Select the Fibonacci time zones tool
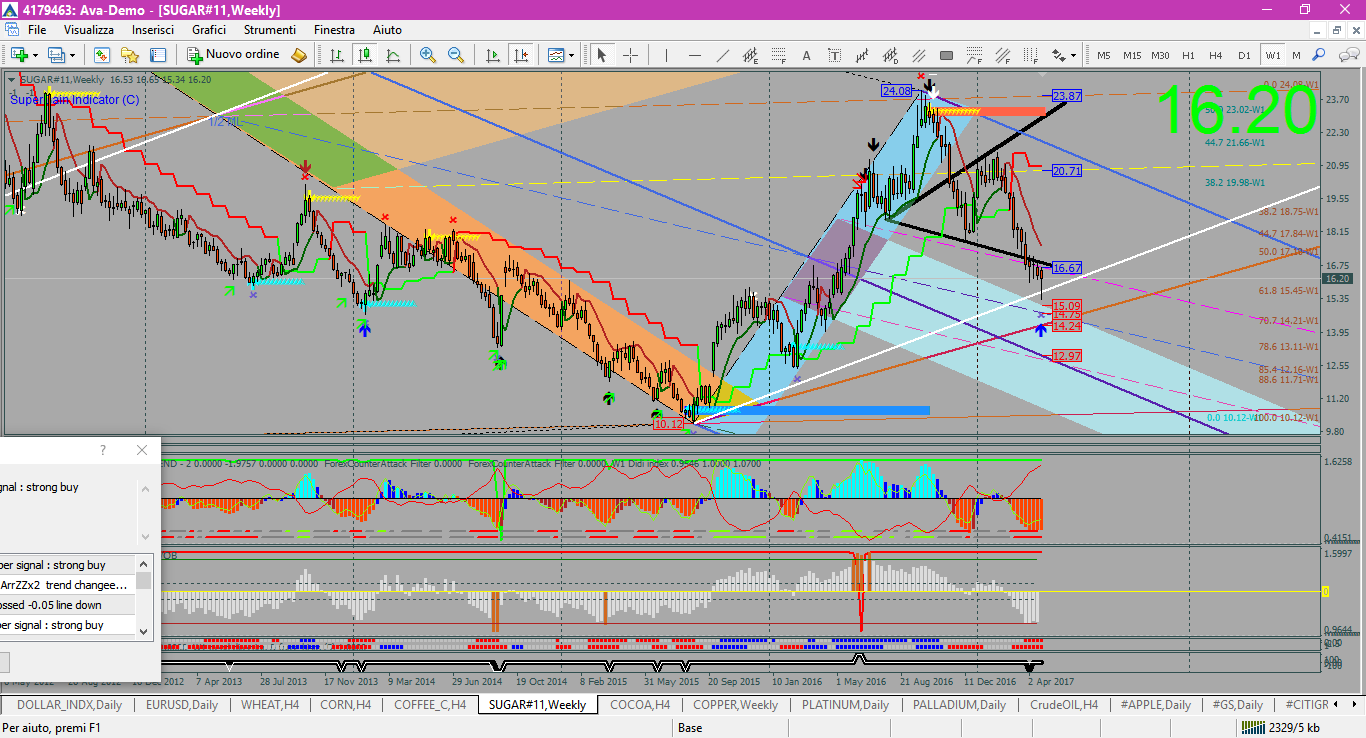This screenshot has width=1366, height=738. 1032,55
